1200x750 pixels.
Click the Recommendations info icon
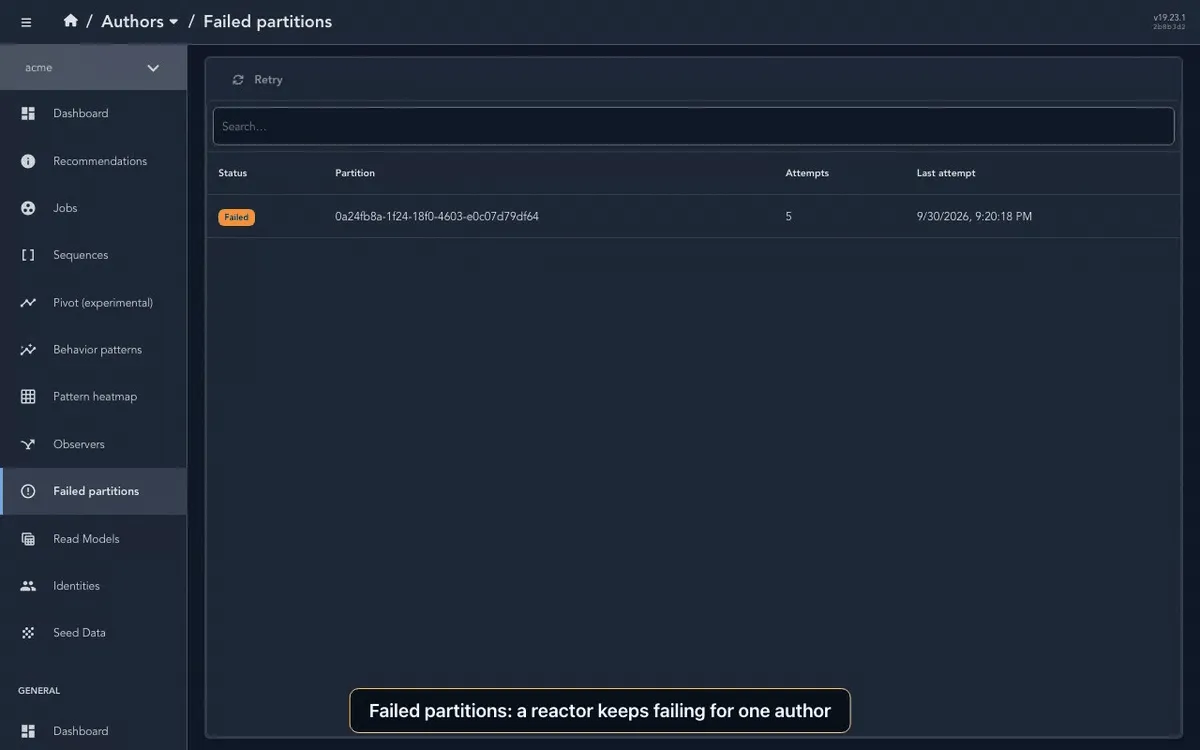pyautogui.click(x=28, y=161)
